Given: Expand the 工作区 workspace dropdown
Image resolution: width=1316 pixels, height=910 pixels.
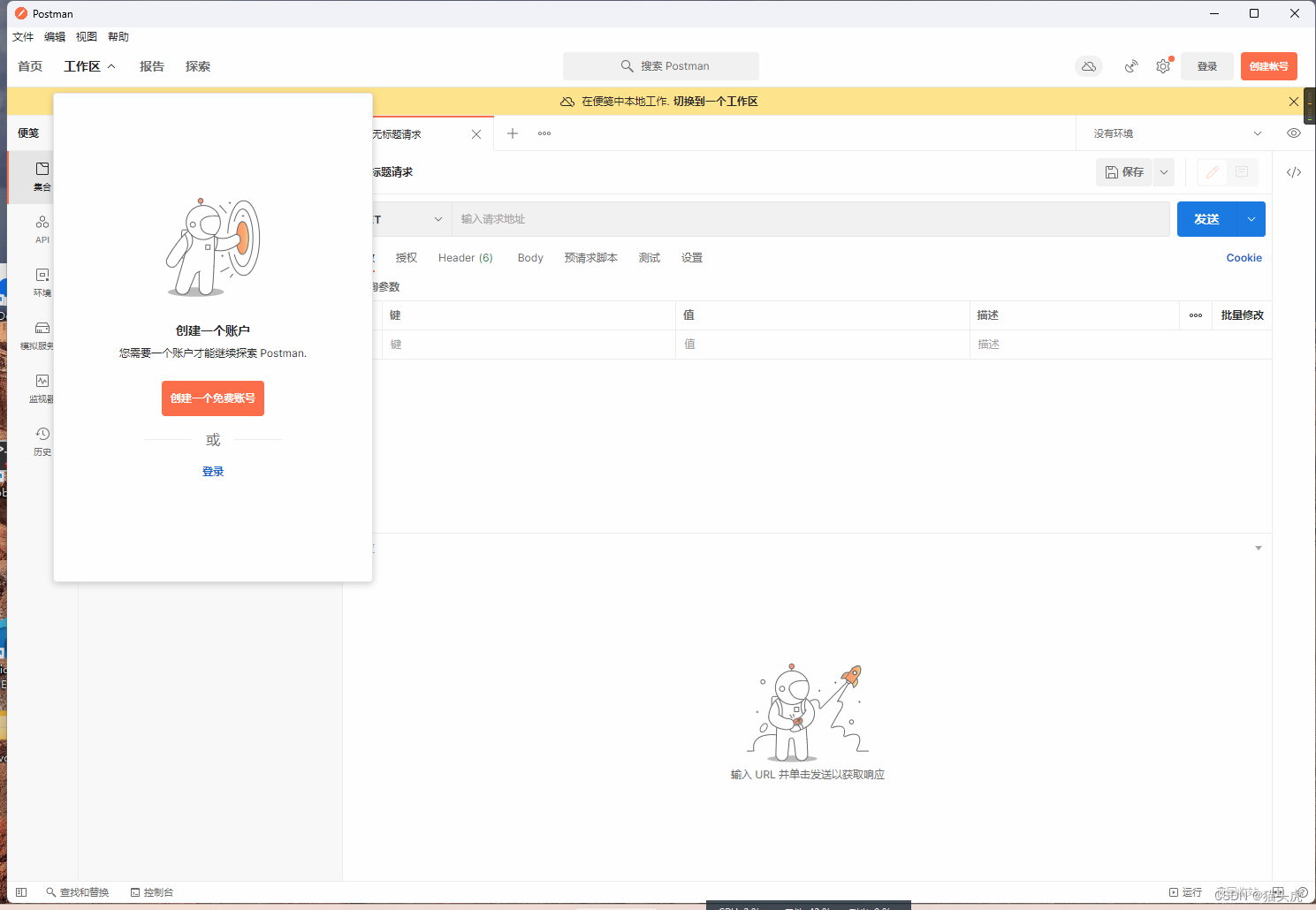Looking at the screenshot, I should tap(89, 66).
